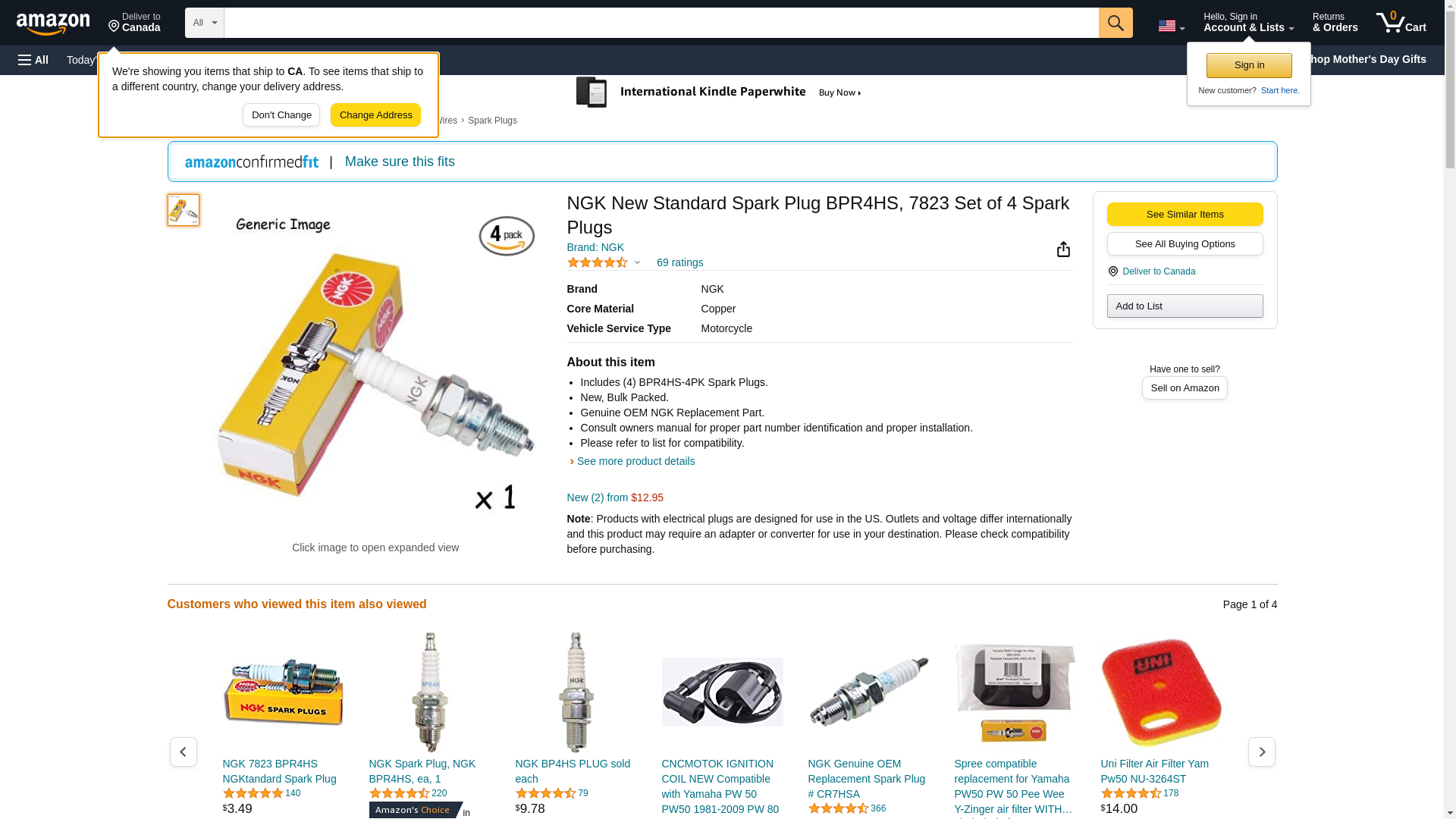Click Add to List button
This screenshot has width=1456, height=819.
click(x=1185, y=306)
